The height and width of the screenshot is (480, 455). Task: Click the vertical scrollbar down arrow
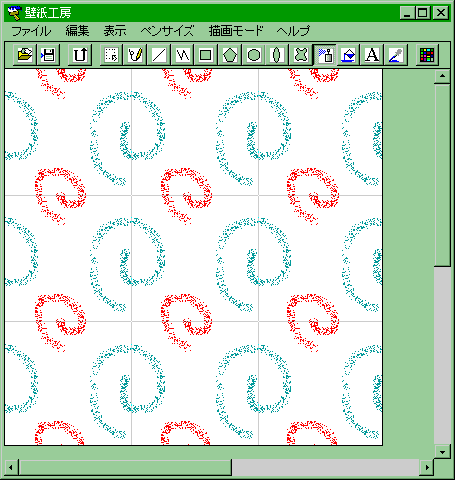pyautogui.click(x=442, y=452)
